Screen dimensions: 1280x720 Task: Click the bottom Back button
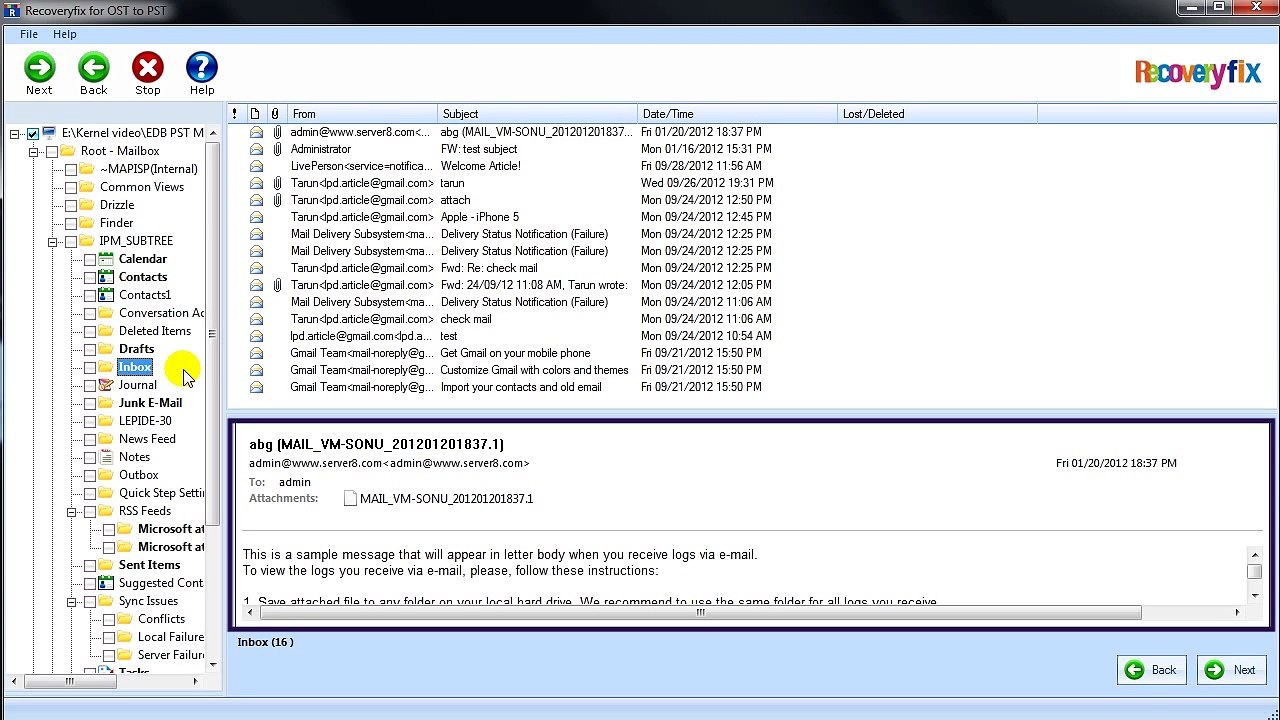pos(1152,670)
